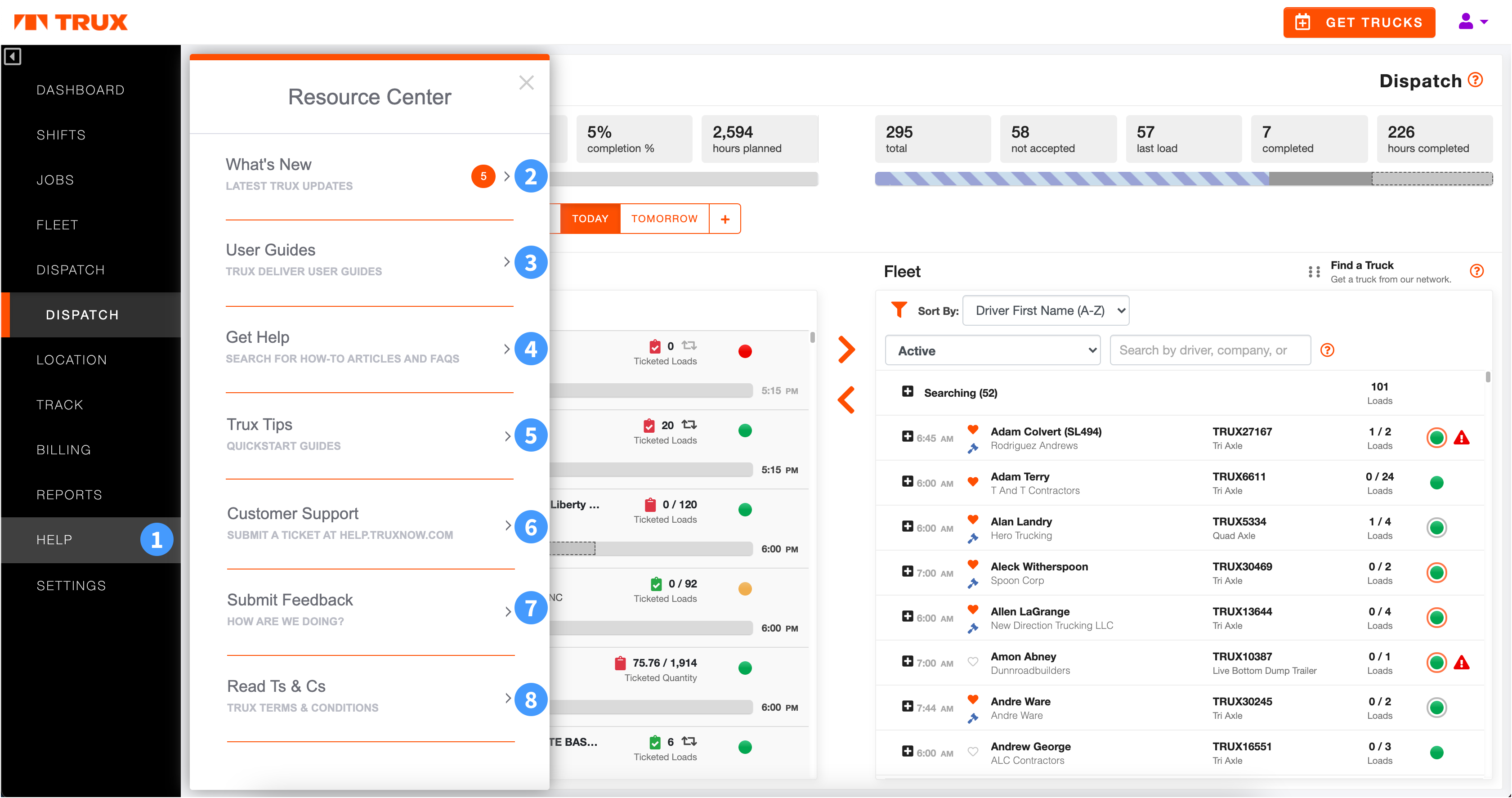Click help icon next to driver search
Viewport: 1512px width, 798px height.
(1327, 350)
